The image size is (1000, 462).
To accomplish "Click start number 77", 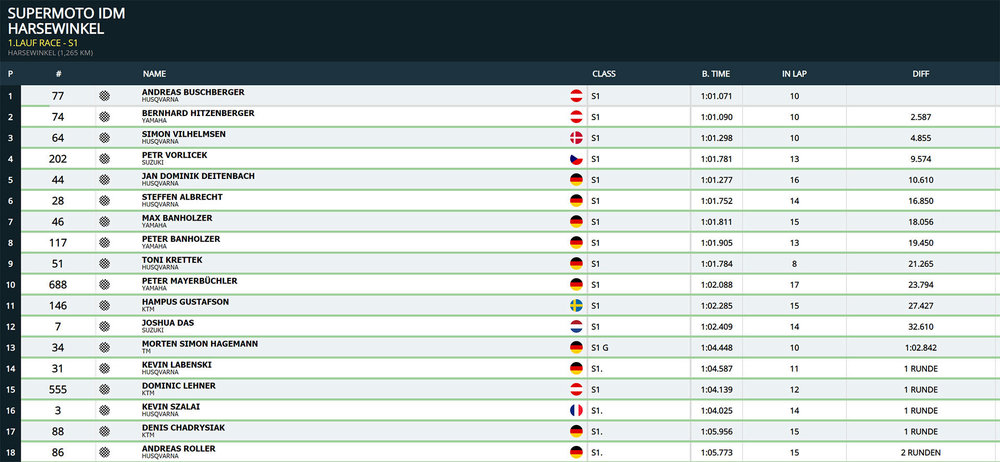I will tap(58, 96).
